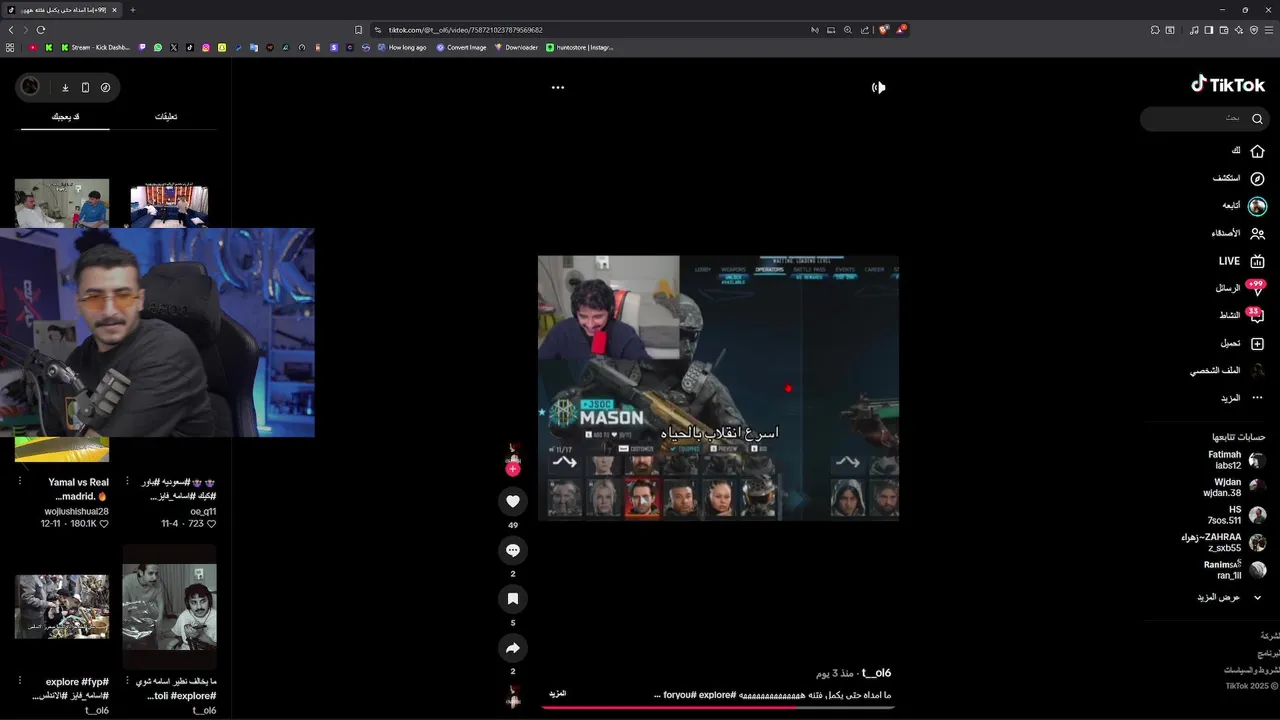The width and height of the screenshot is (1280, 720).
Task: Mute the video with the speaker icon
Action: coord(878,87)
